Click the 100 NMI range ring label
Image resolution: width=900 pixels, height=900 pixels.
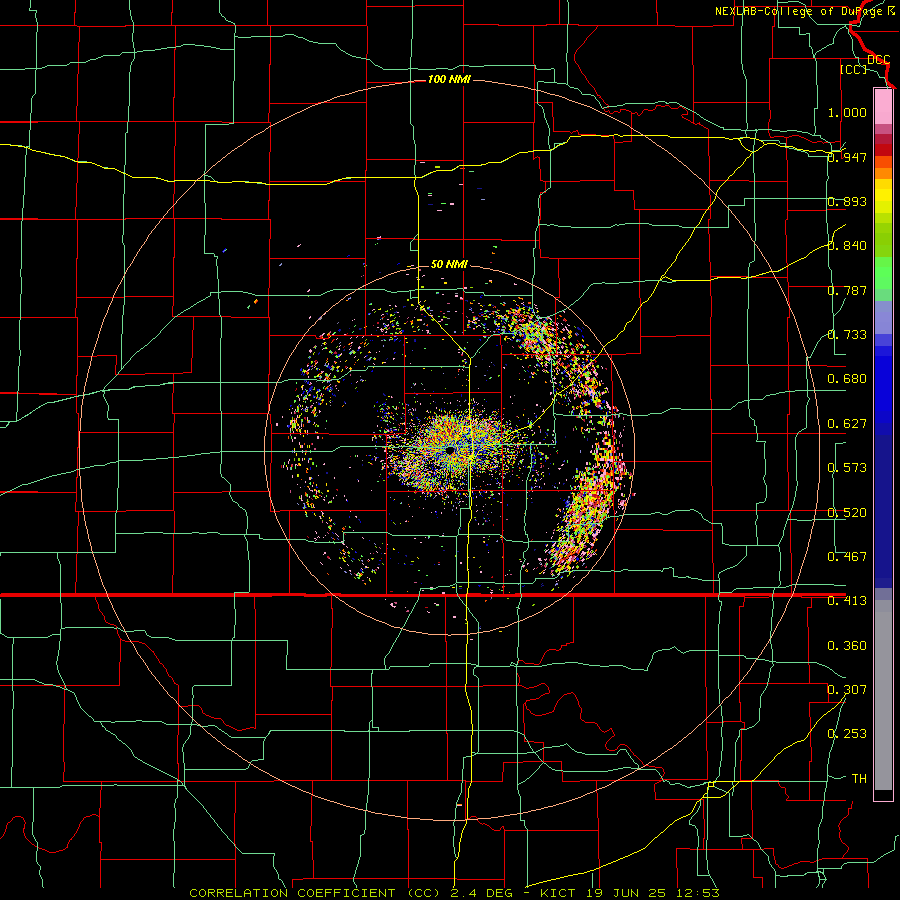pyautogui.click(x=449, y=79)
